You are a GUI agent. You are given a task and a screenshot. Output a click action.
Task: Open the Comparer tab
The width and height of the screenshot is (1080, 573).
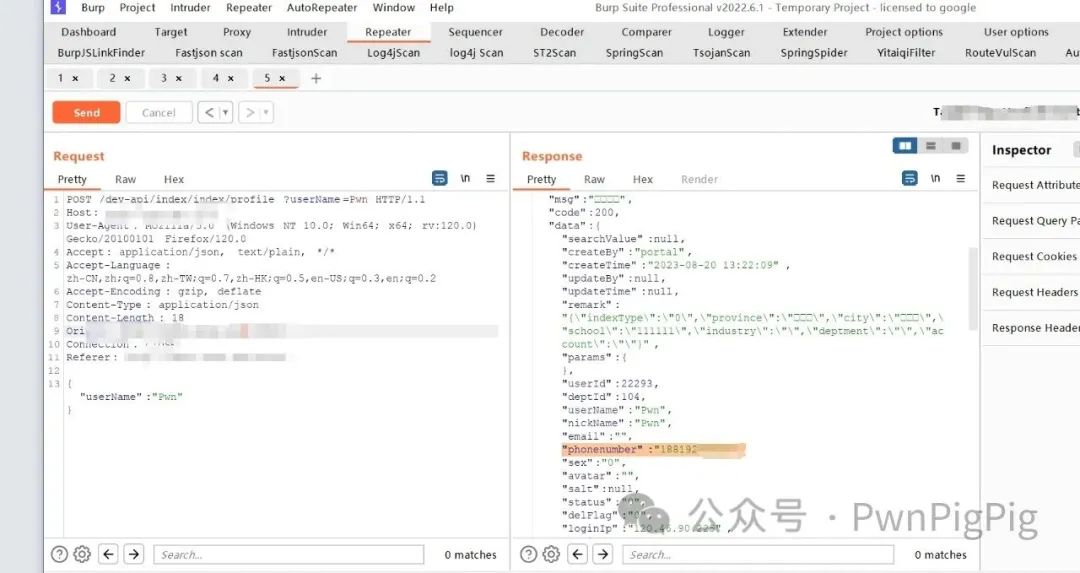pyautogui.click(x=646, y=32)
